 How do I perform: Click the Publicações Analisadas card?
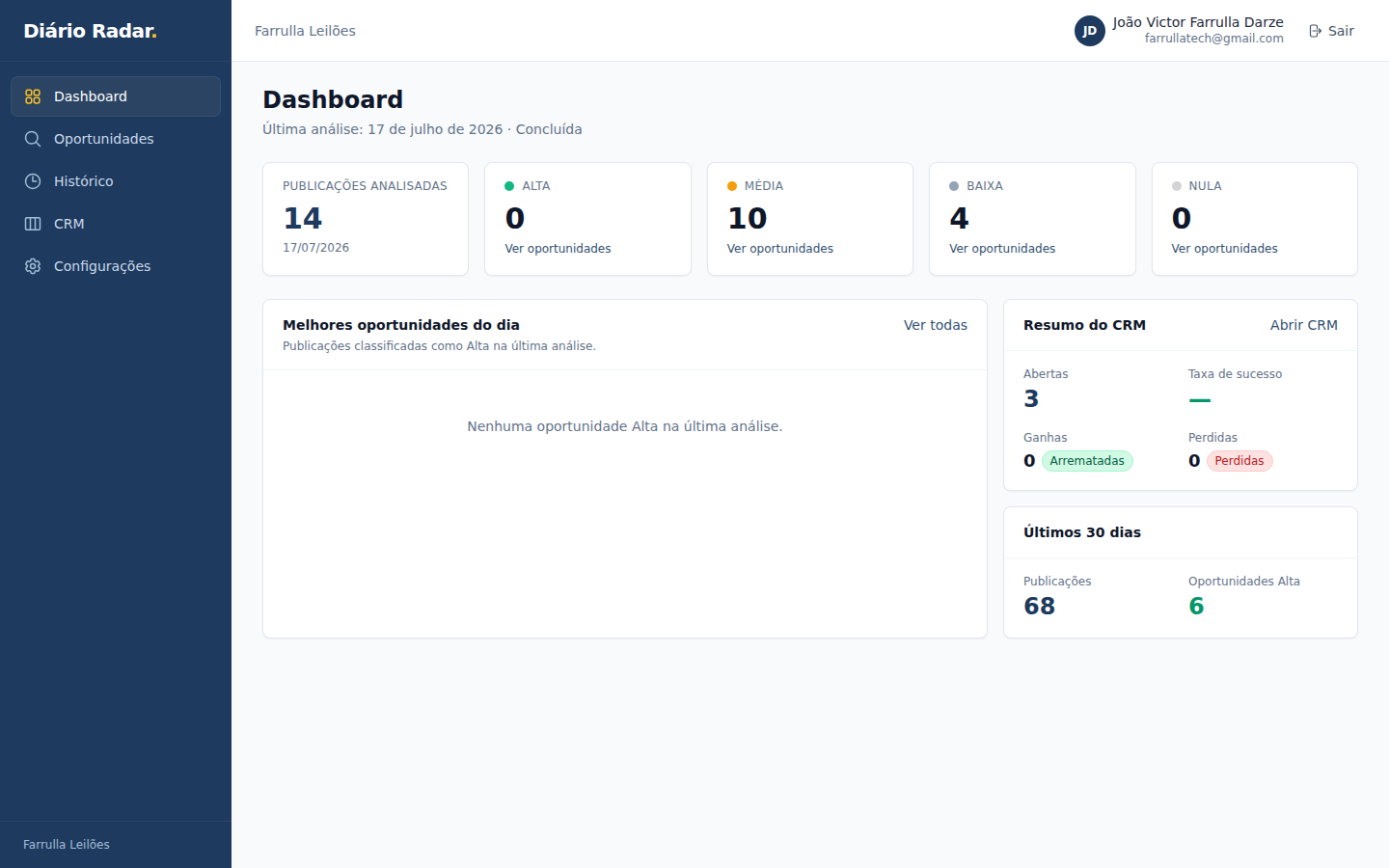[x=366, y=219]
